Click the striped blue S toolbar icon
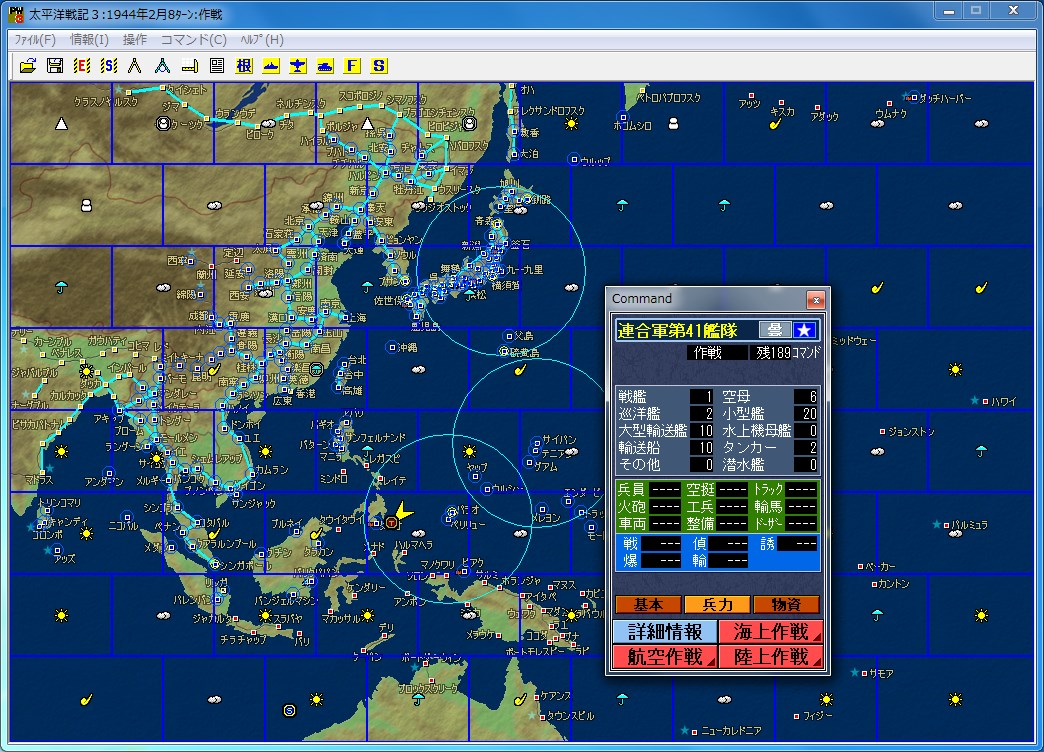Viewport: 1044px width, 752px height. click(109, 65)
